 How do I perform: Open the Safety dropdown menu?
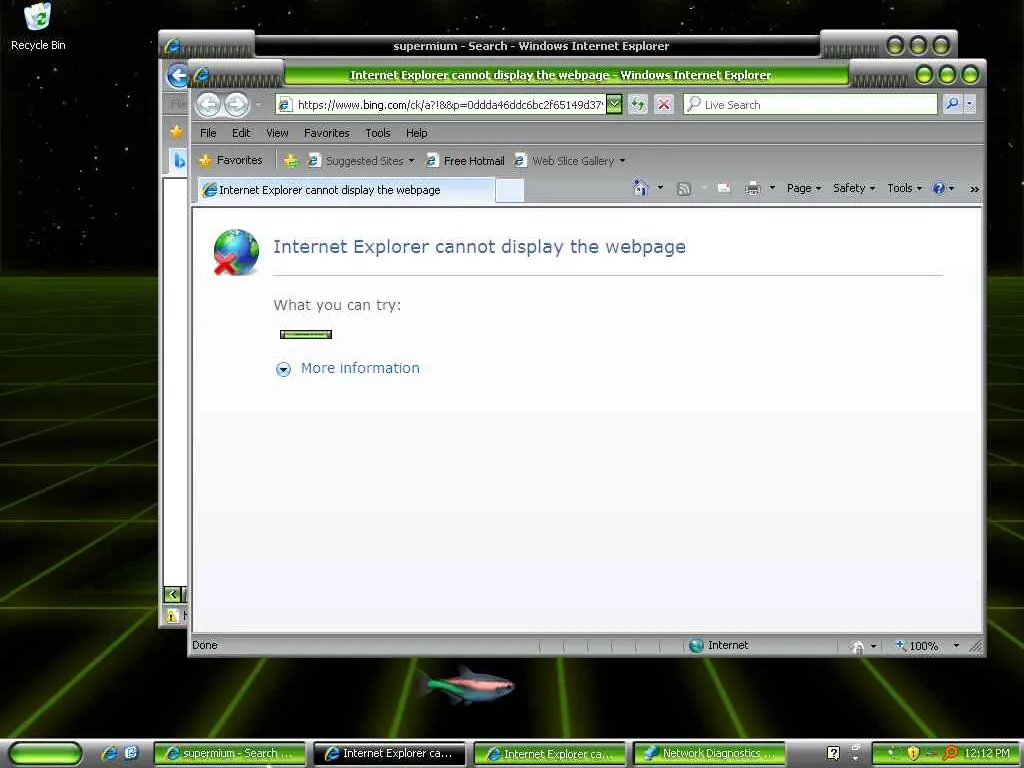(854, 188)
